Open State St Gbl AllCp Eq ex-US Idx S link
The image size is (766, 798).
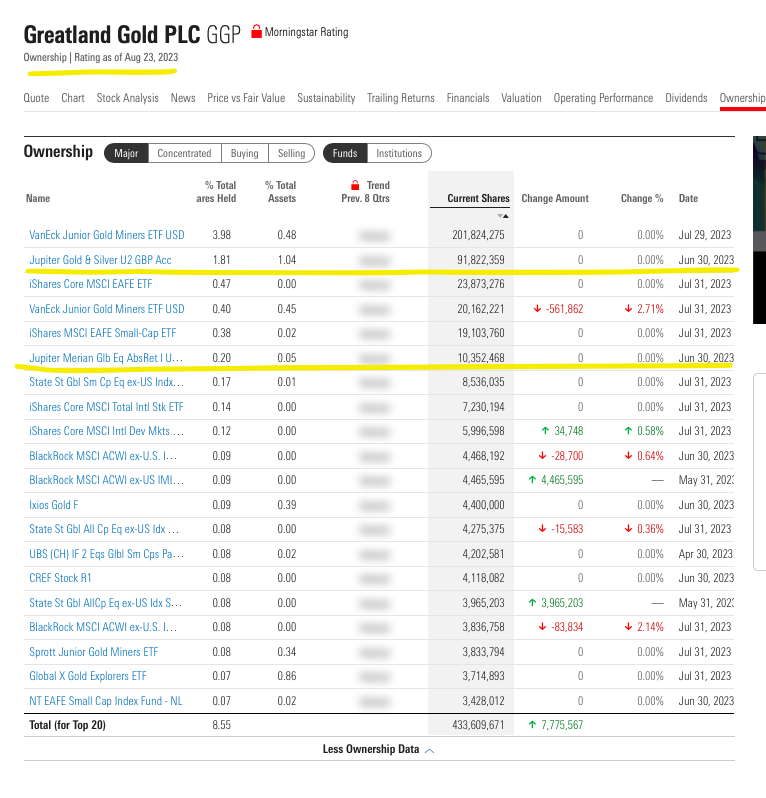pyautogui.click(x=105, y=603)
